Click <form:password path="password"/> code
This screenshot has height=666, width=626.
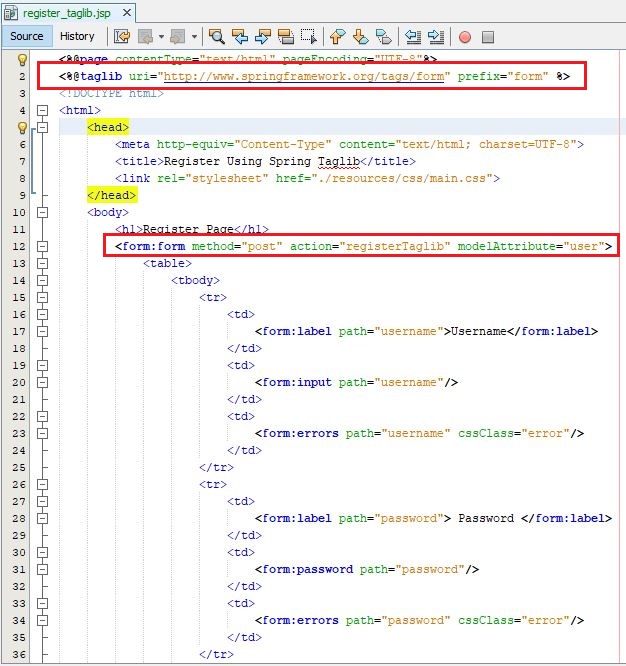tap(367, 569)
